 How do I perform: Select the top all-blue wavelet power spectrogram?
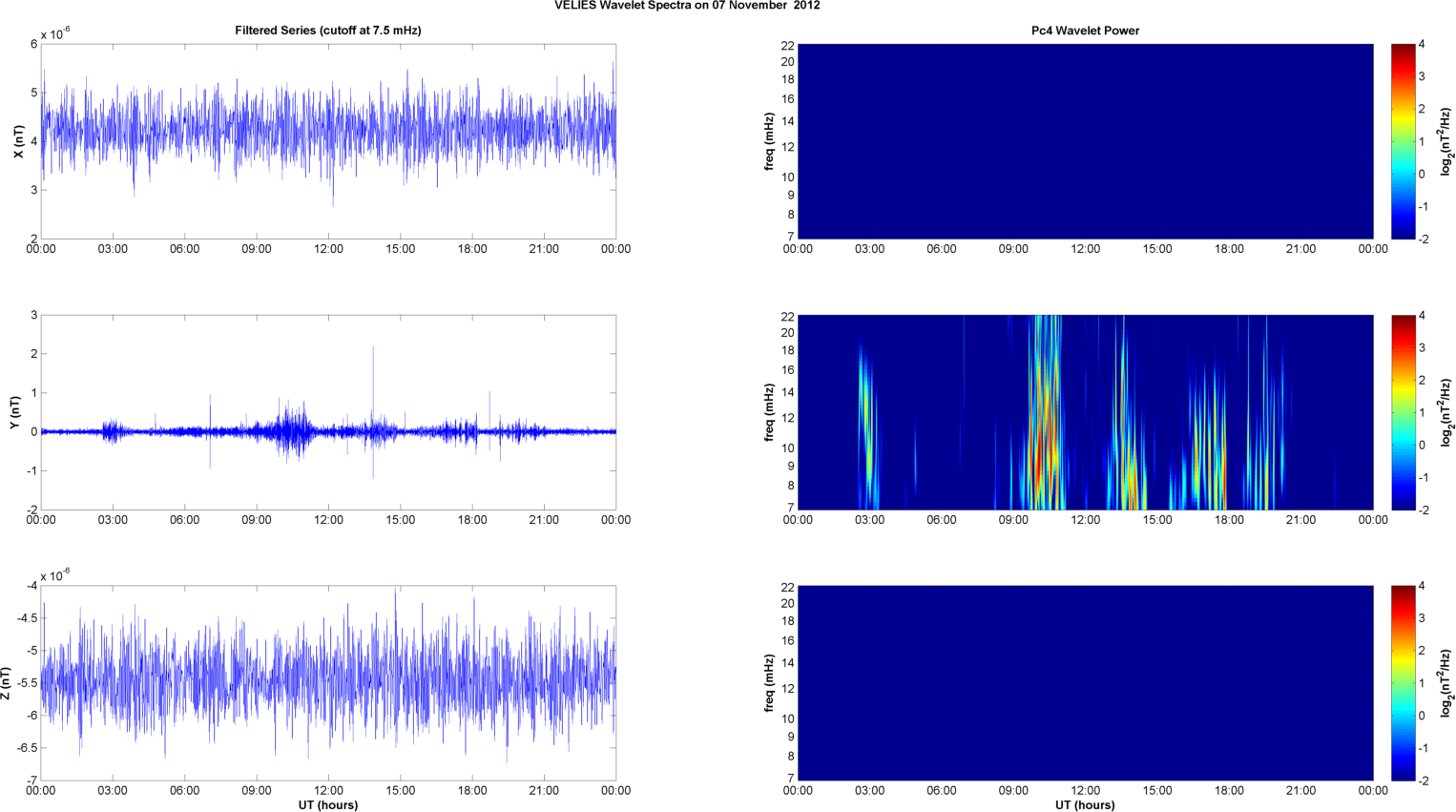[x=1085, y=141]
